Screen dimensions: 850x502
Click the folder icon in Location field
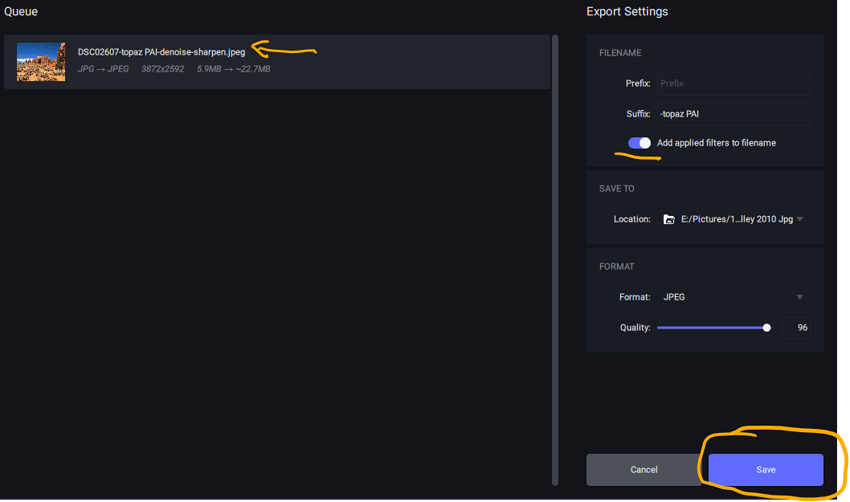(669, 219)
